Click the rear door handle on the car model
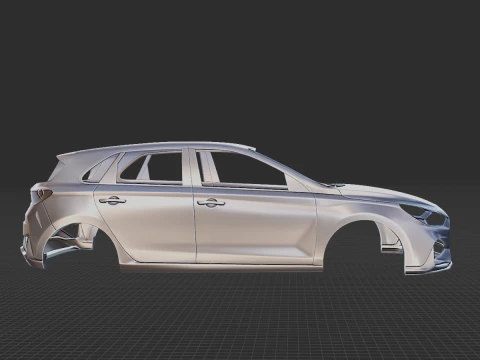This screenshot has width=480, height=360. click(112, 200)
